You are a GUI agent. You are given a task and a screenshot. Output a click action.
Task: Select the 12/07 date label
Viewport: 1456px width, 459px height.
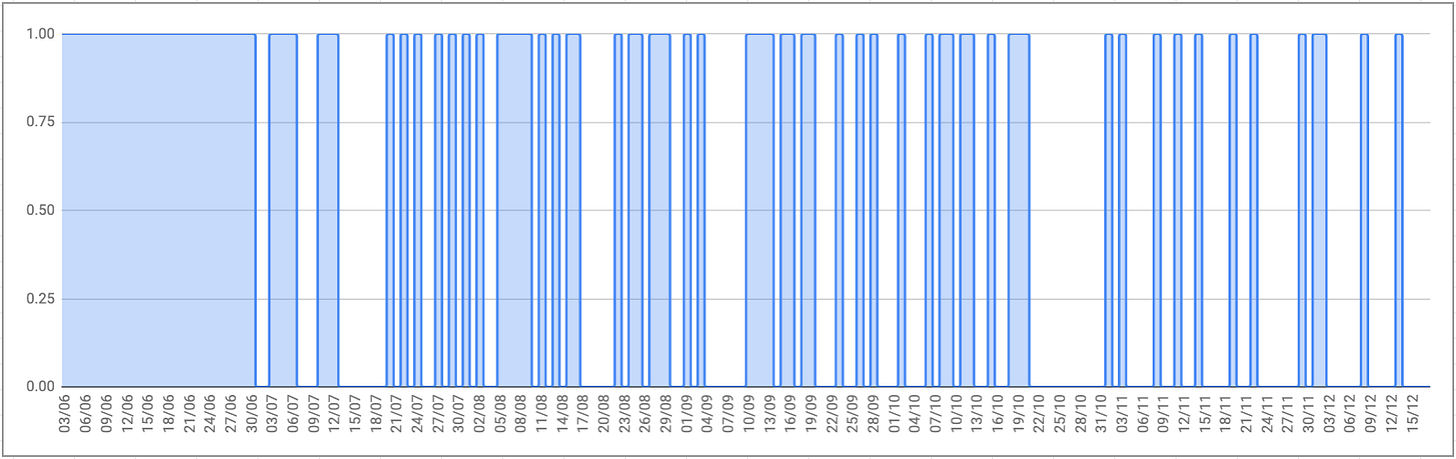(335, 413)
